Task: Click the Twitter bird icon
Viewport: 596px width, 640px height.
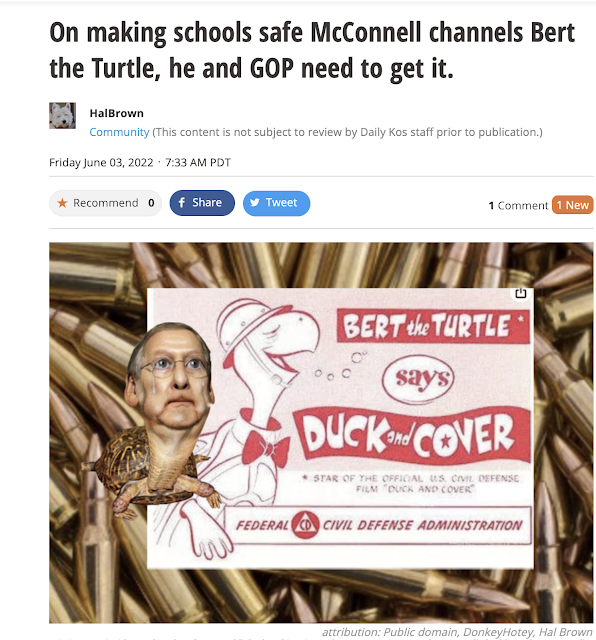Action: (x=255, y=202)
